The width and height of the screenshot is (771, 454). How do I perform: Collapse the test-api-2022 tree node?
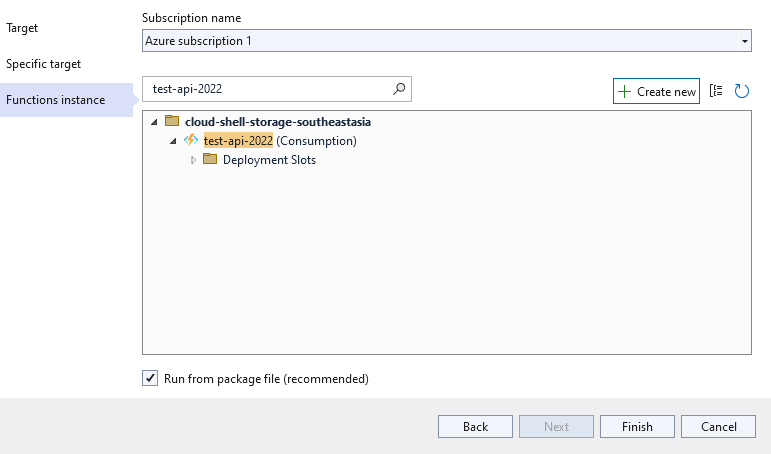[173, 141]
